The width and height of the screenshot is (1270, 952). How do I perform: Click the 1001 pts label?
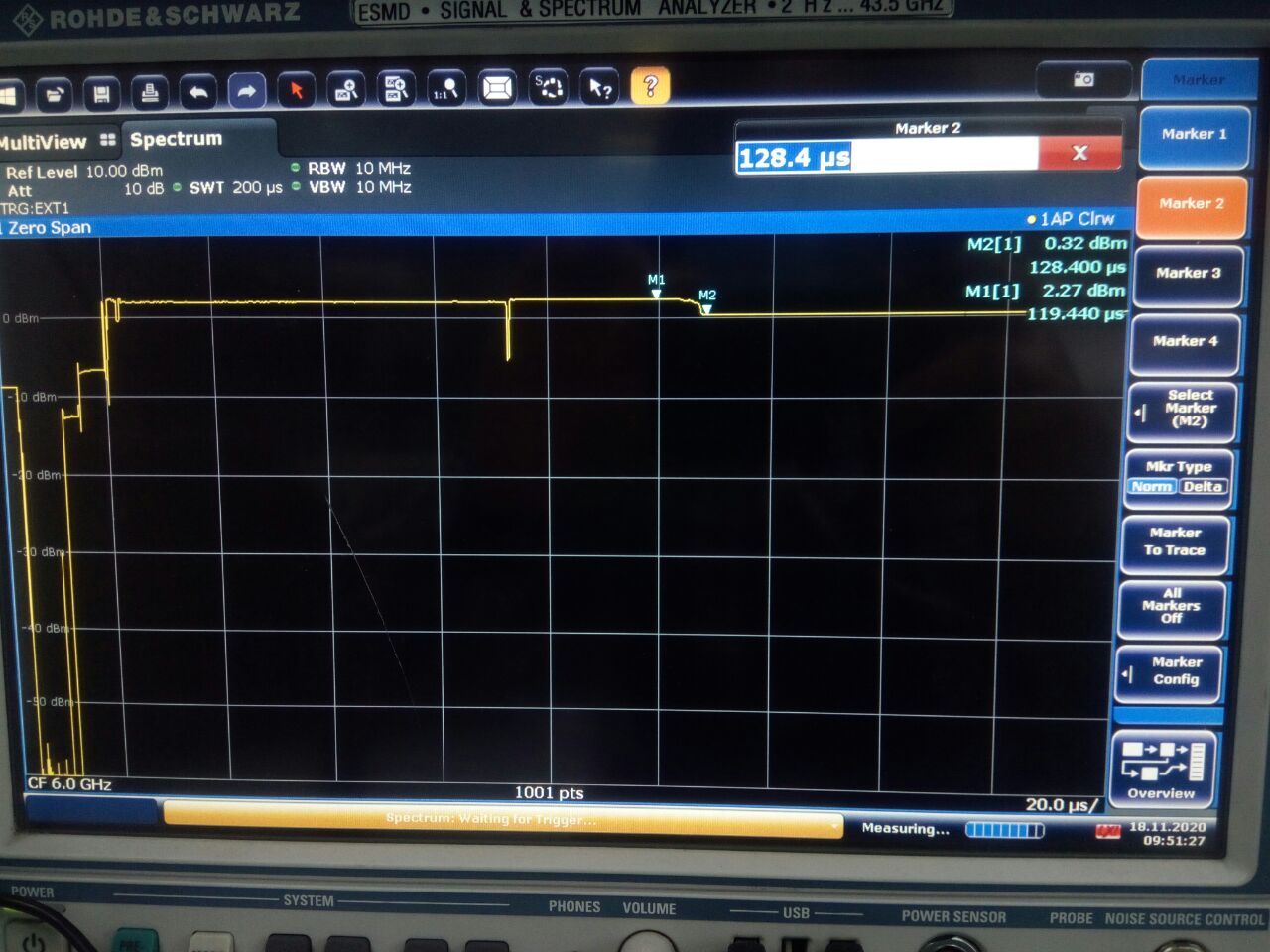(549, 792)
